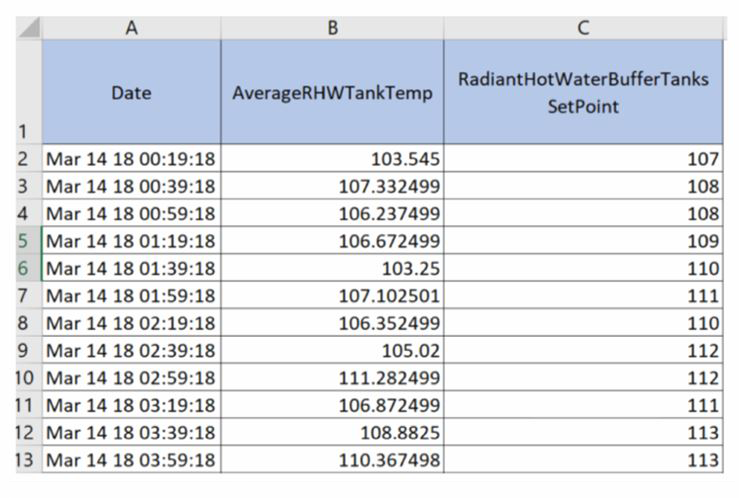Select setpoint cell 113 in row 12
The height and width of the screenshot is (498, 739).
click(x=583, y=432)
